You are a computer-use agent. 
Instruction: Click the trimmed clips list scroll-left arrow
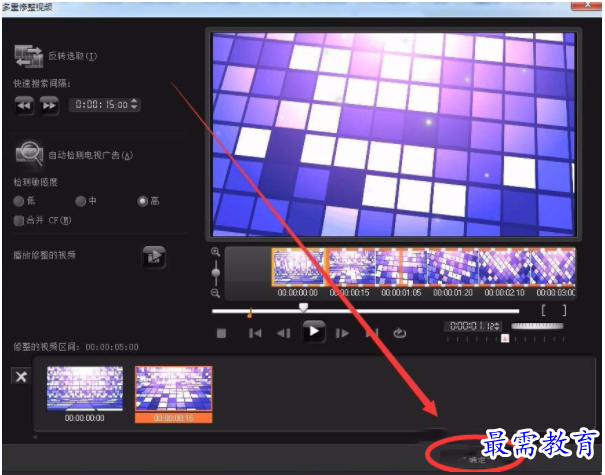pyautogui.click(x=35, y=437)
